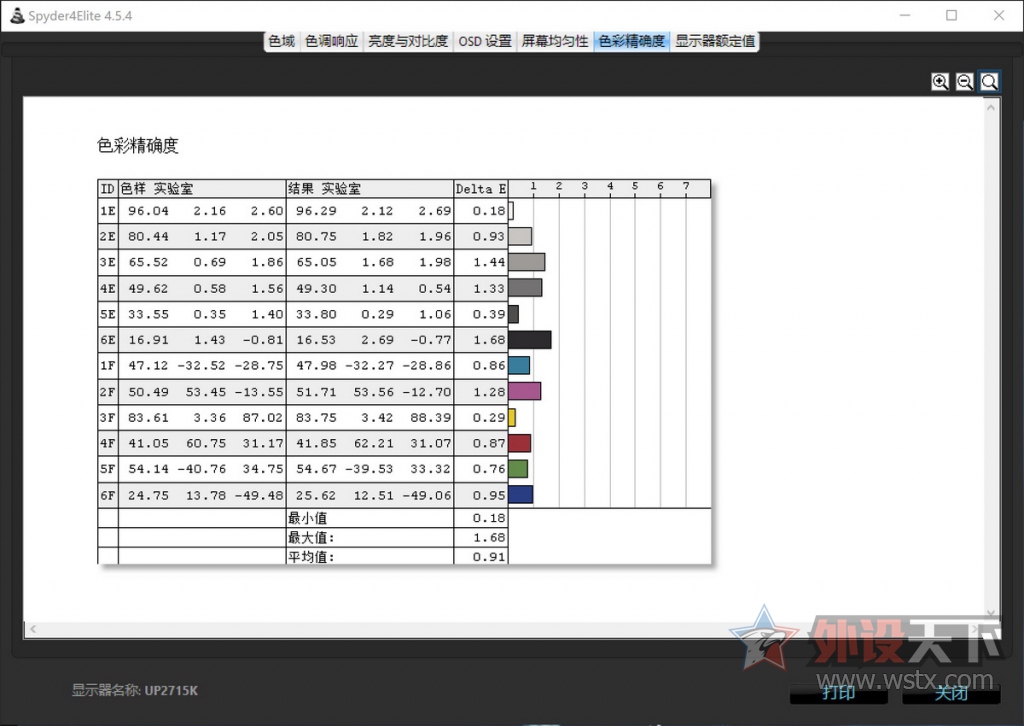Click the 平均值 label
1024x726 pixels.
click(311, 557)
